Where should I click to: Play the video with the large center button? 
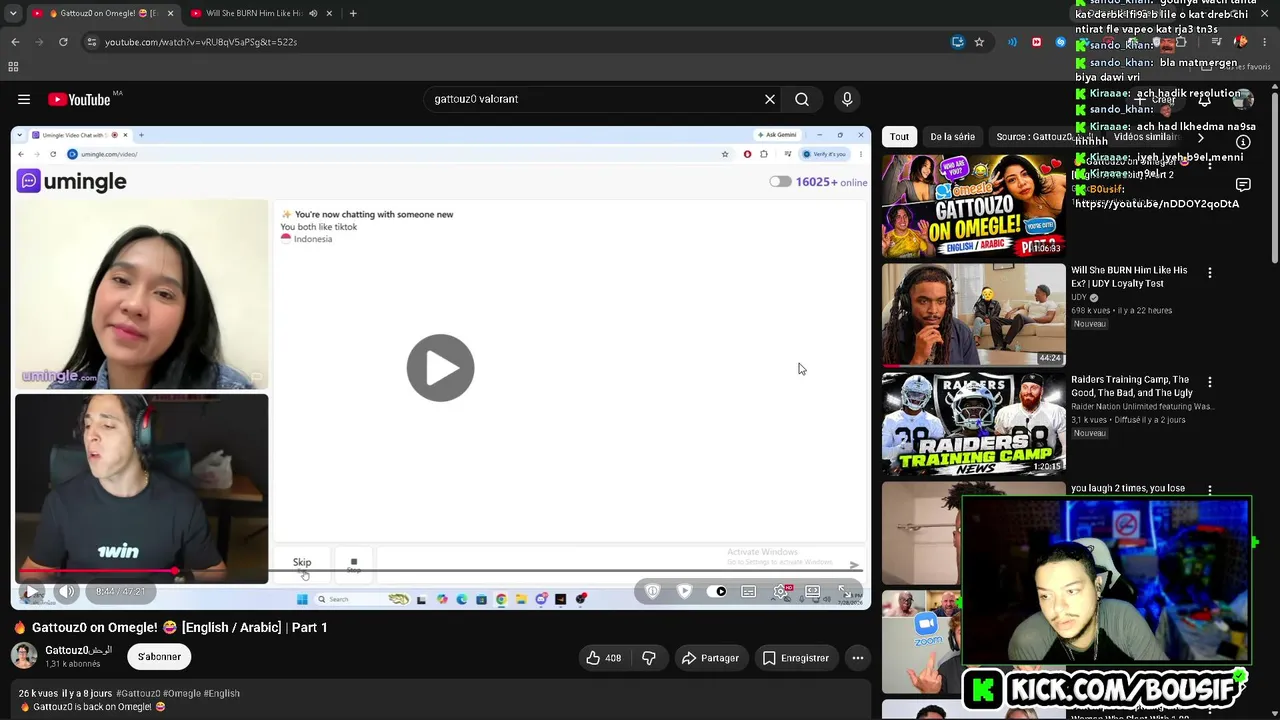(440, 368)
